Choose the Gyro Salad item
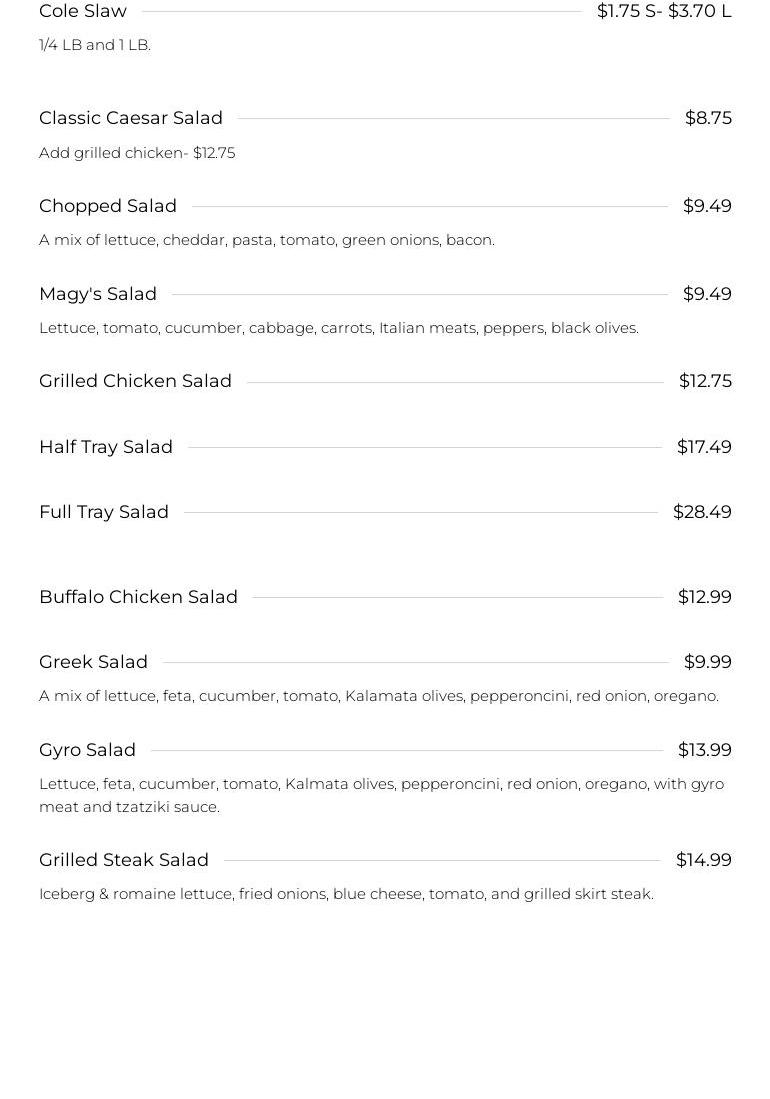The width and height of the screenshot is (770, 1099). pyautogui.click(x=87, y=750)
